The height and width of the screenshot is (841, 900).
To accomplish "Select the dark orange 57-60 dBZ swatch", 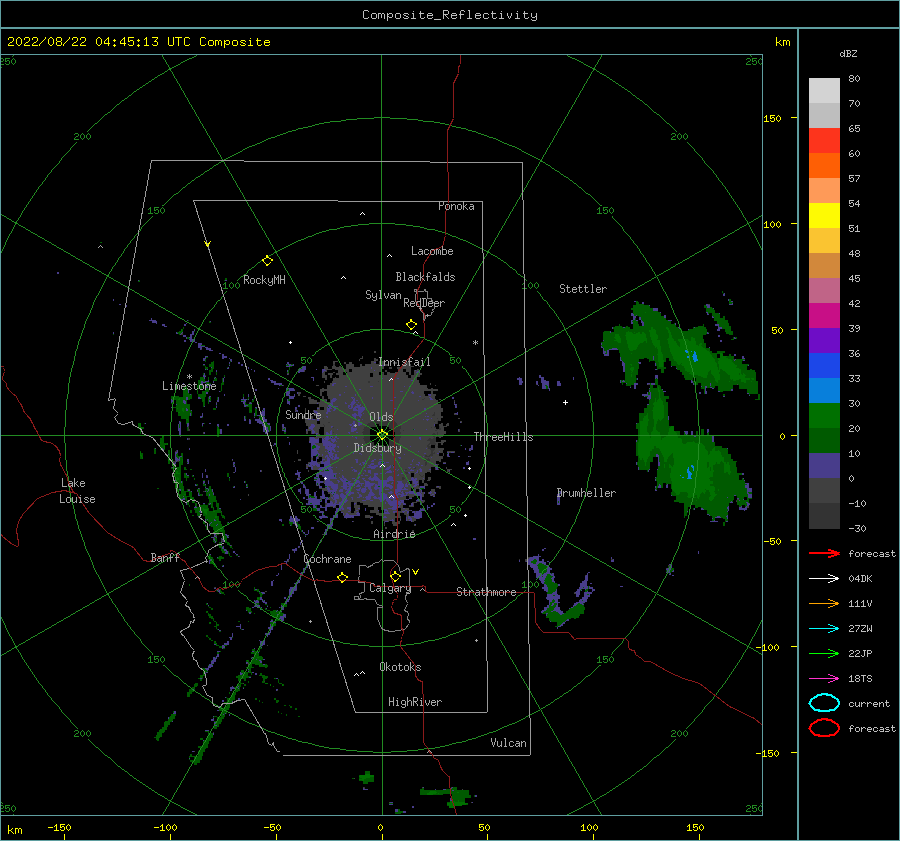I will pos(824,166).
